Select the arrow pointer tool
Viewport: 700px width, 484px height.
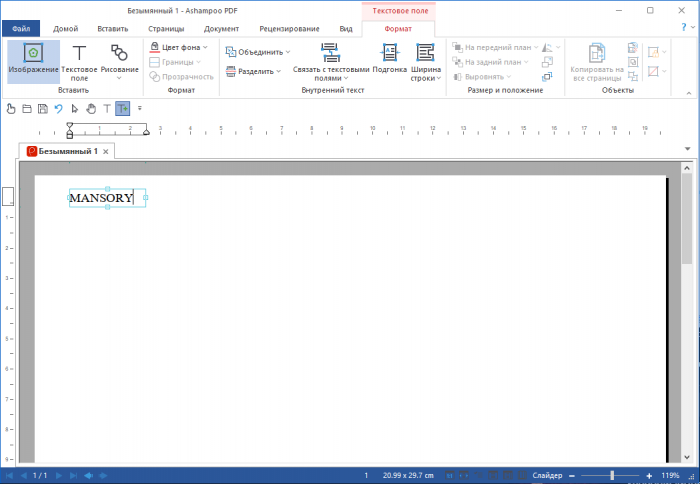[x=74, y=108]
